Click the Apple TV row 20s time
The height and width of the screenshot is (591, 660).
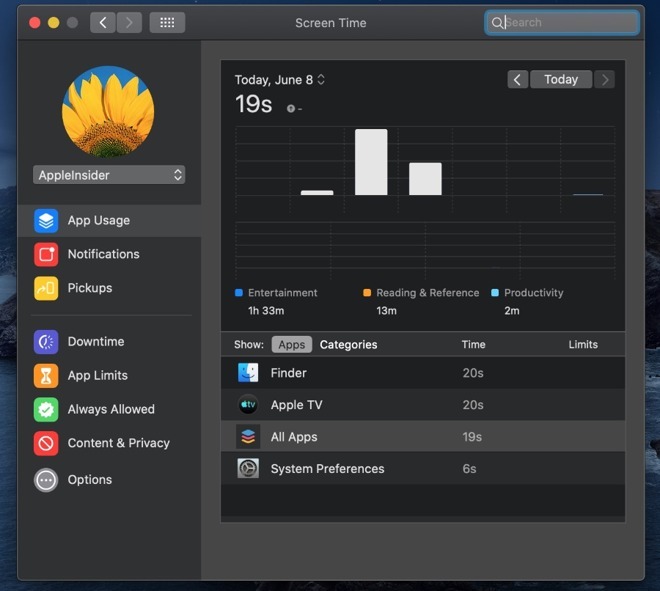pos(473,405)
